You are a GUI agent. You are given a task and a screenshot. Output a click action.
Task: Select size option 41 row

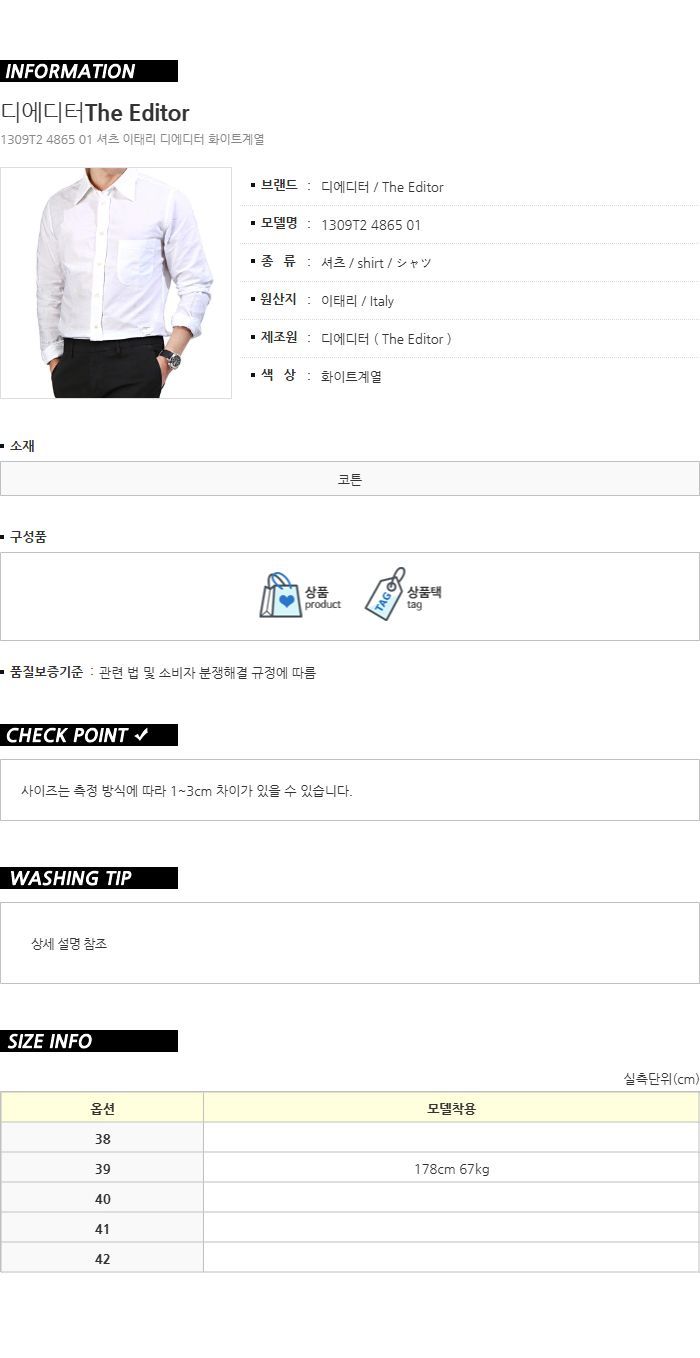click(x=350, y=1228)
